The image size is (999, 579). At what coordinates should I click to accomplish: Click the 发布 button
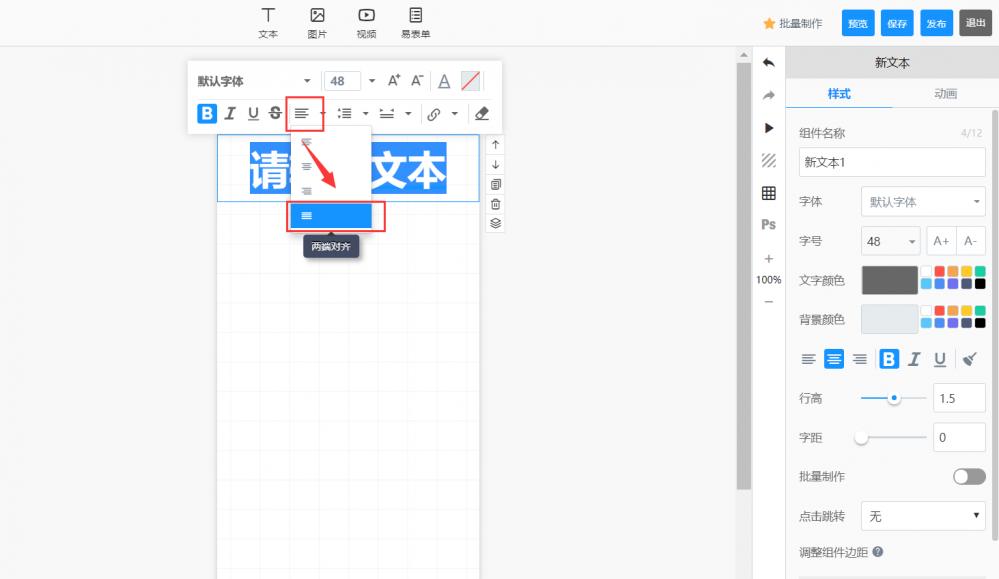point(936,24)
